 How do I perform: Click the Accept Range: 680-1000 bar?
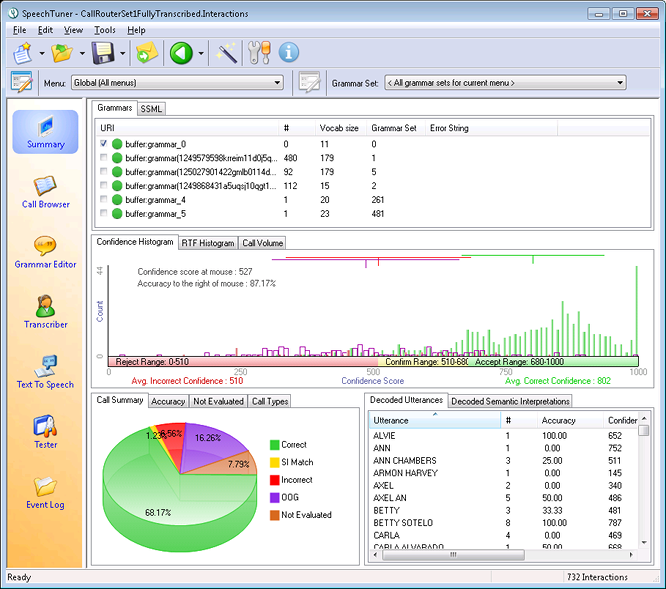(553, 362)
